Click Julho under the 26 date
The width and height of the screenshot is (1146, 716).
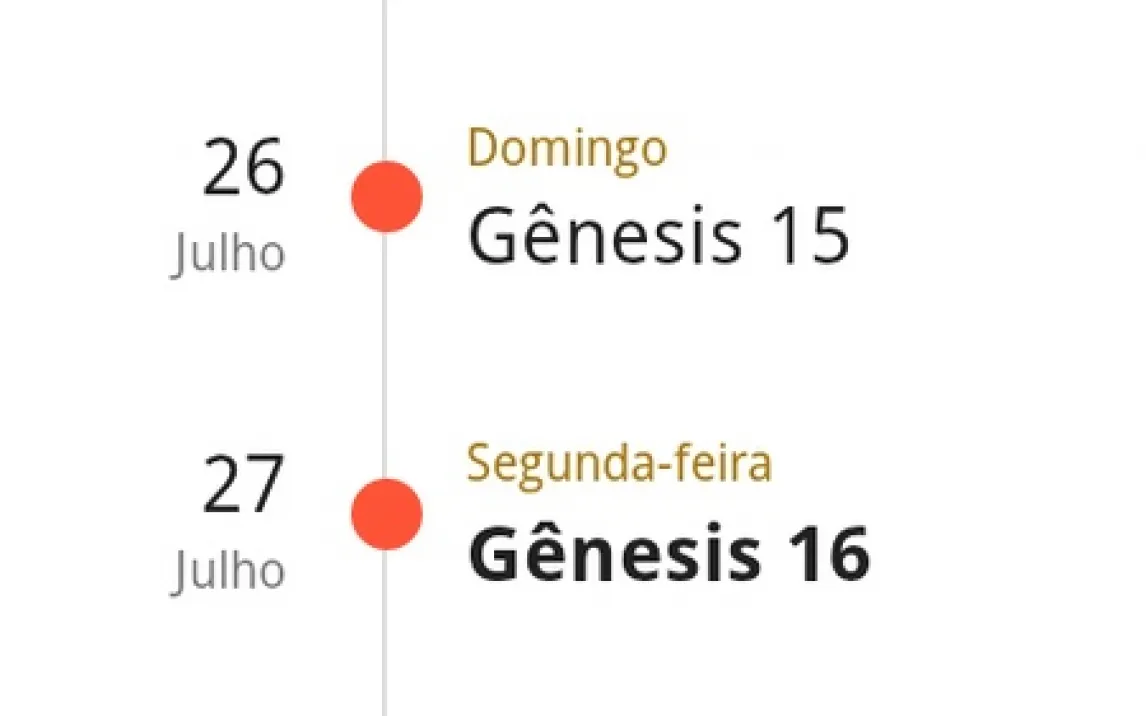(x=228, y=254)
